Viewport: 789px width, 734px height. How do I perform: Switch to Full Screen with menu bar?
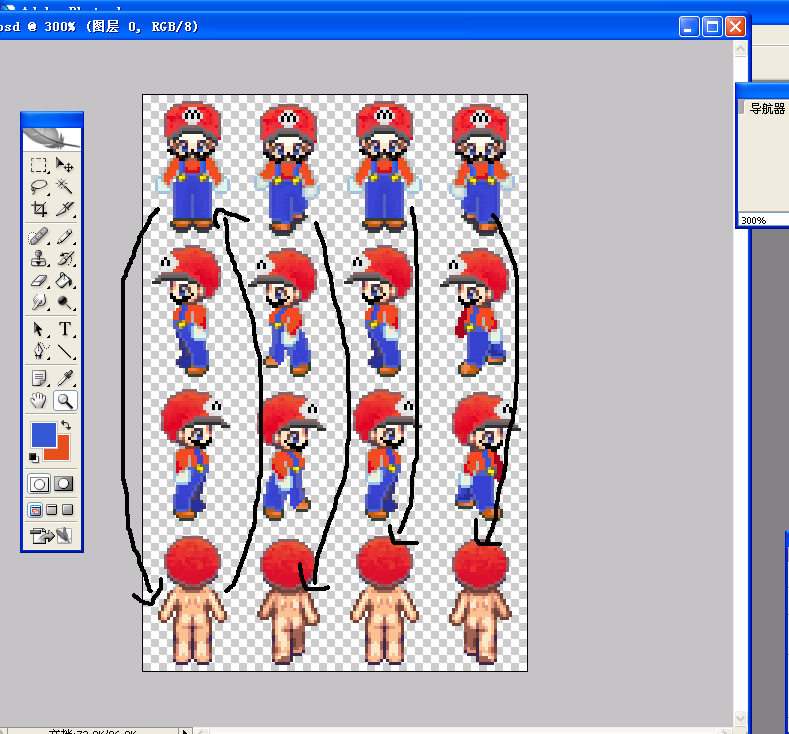click(x=51, y=510)
